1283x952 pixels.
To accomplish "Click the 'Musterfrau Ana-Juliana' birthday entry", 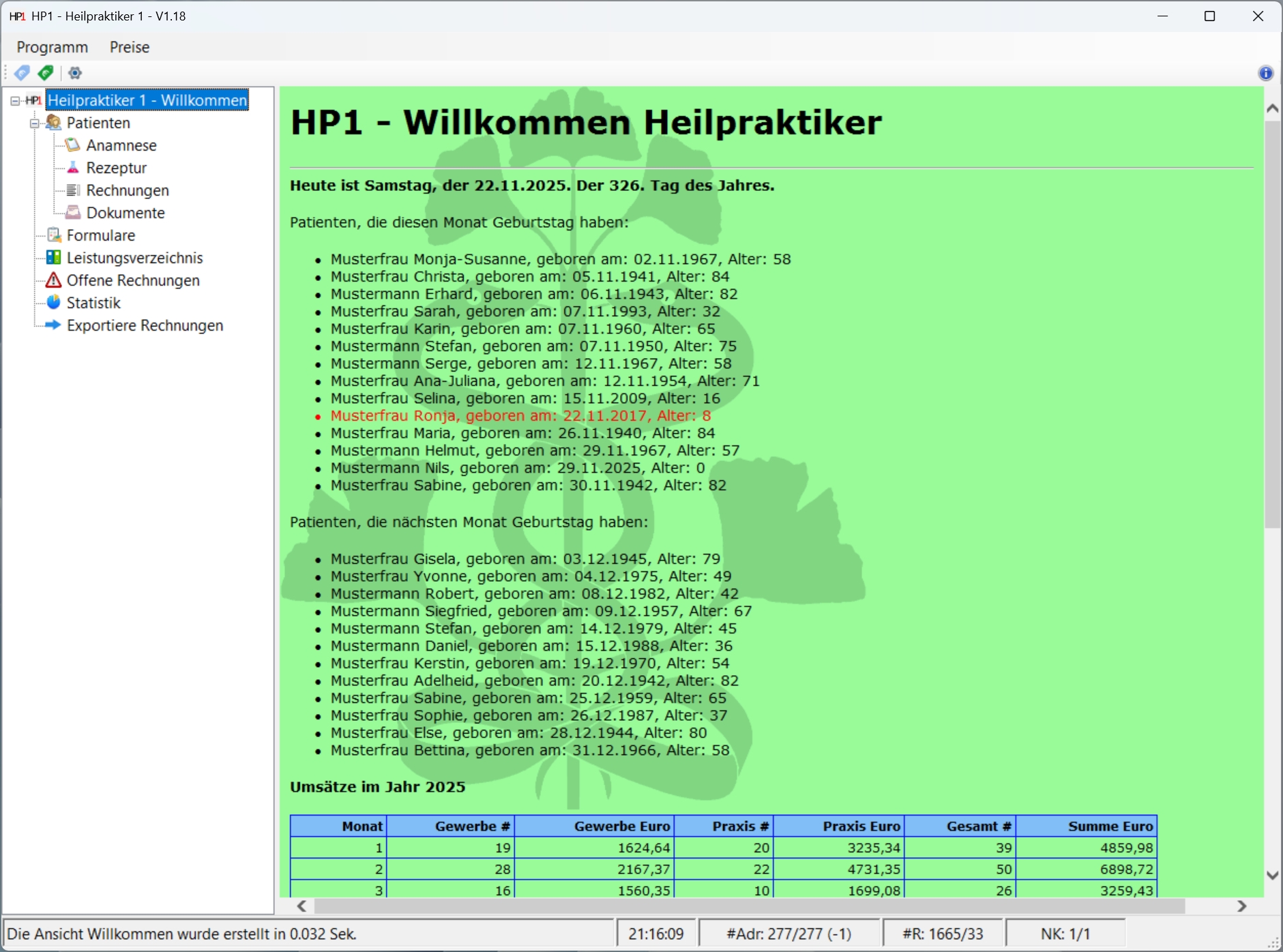I will (x=545, y=381).
